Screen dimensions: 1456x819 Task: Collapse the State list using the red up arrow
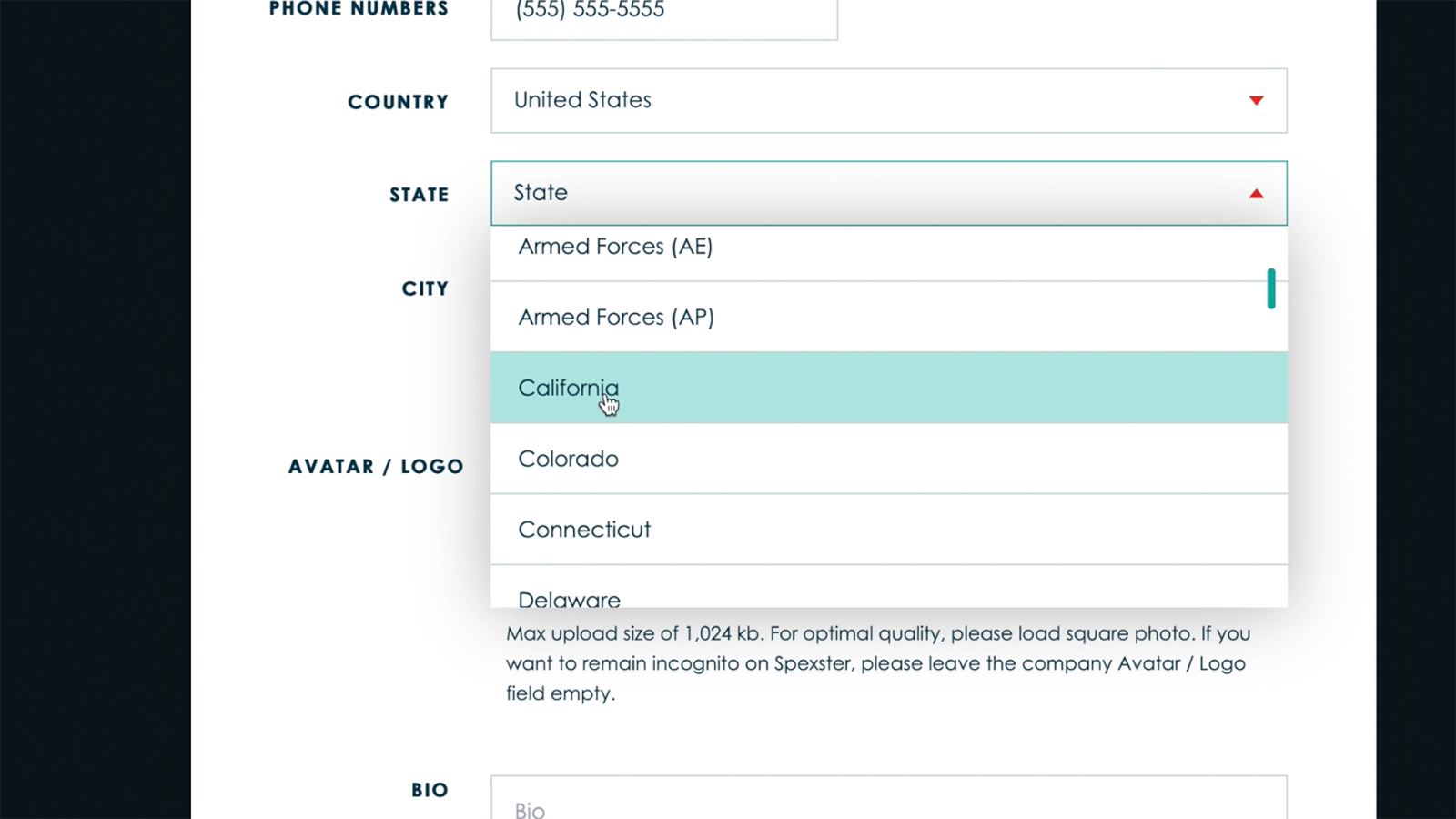[x=1256, y=193]
